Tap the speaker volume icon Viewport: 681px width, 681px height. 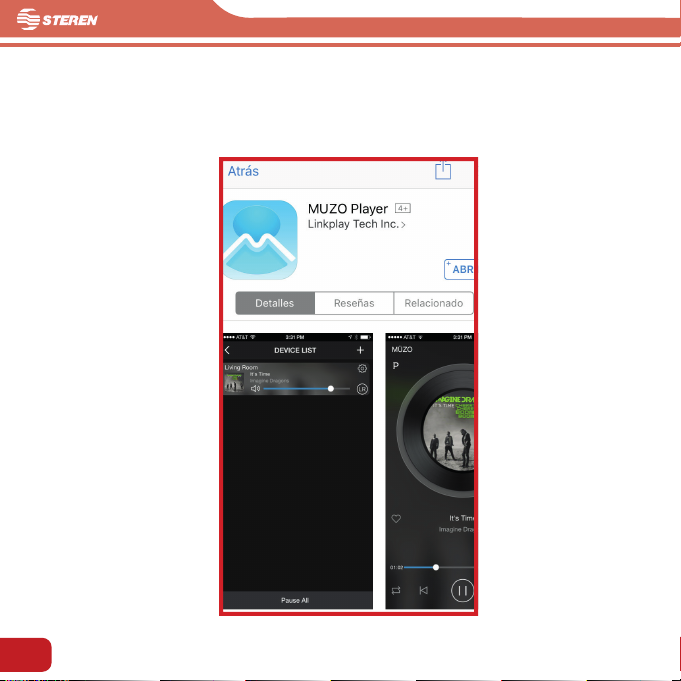tap(255, 389)
